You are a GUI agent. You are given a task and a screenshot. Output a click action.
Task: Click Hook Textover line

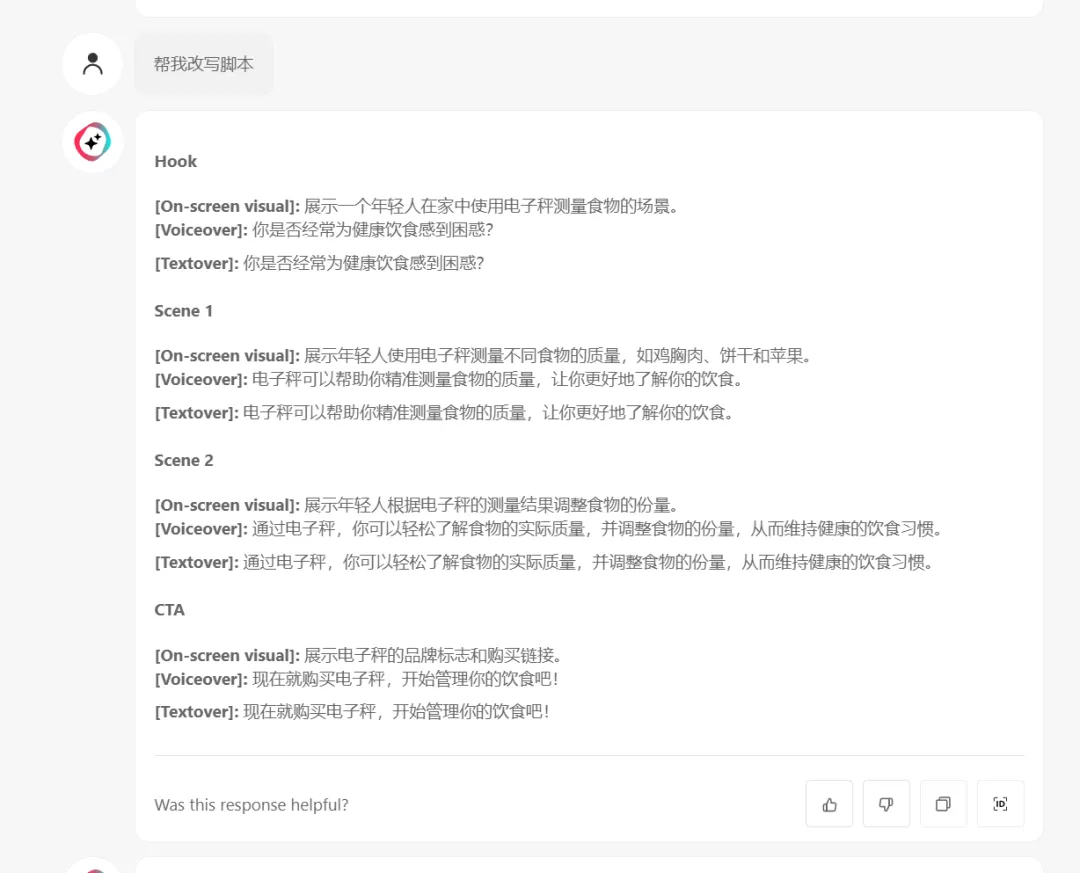click(x=320, y=263)
